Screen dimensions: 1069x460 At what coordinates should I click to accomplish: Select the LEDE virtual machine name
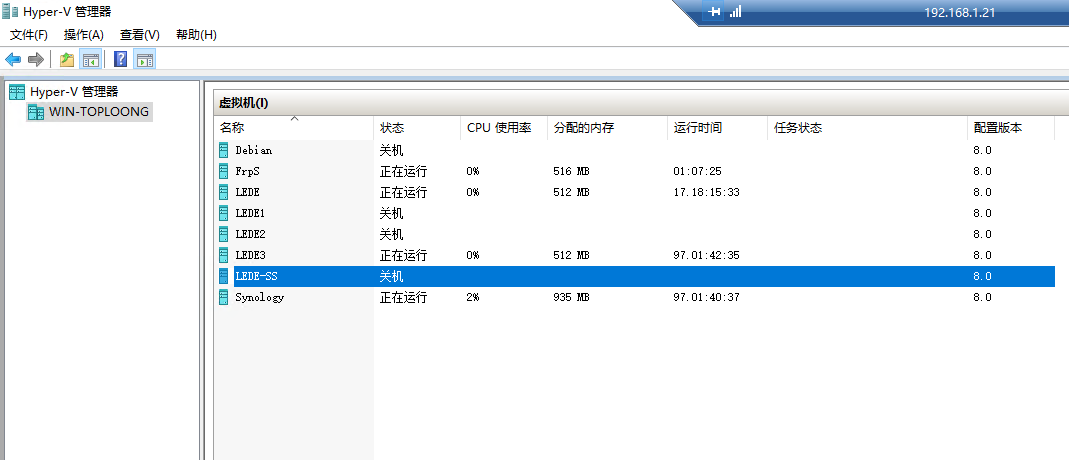point(247,192)
